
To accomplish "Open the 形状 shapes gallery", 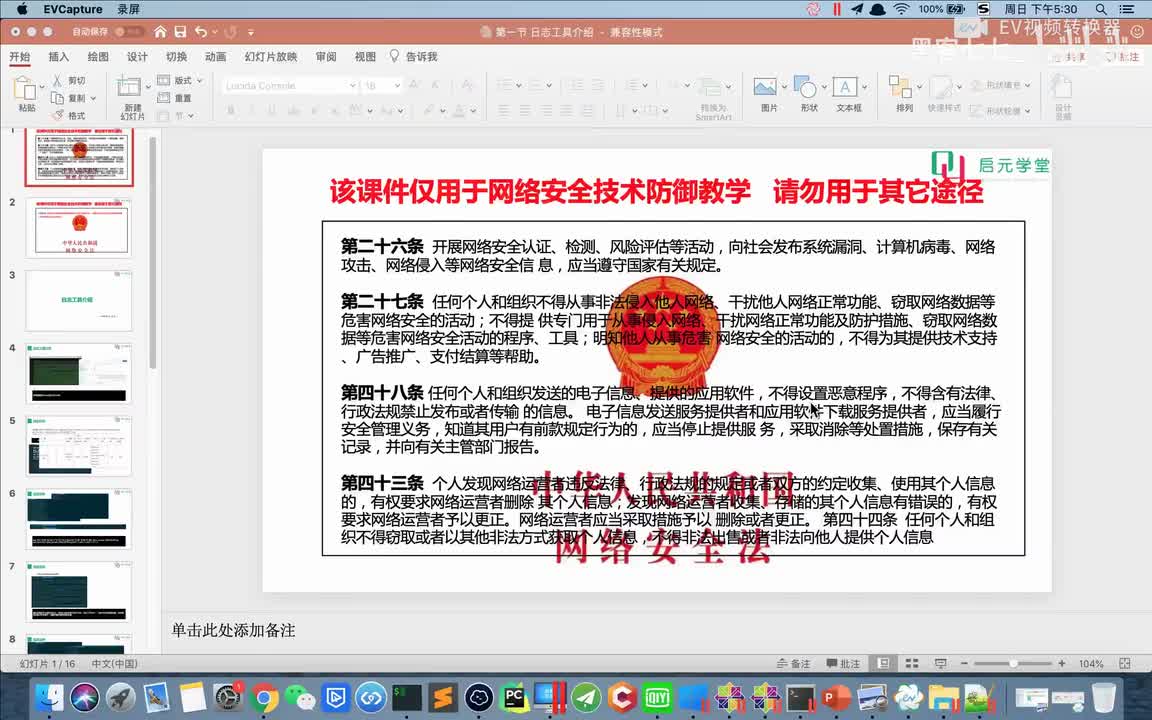I will click(x=806, y=87).
